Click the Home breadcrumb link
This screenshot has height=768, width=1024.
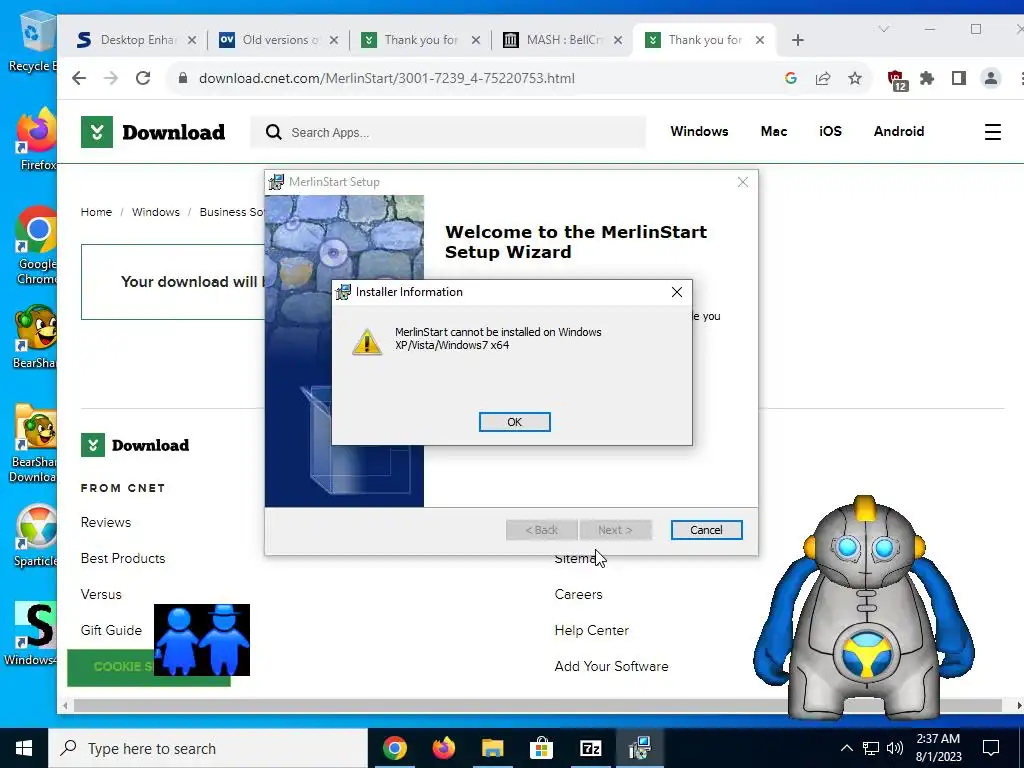(x=96, y=212)
